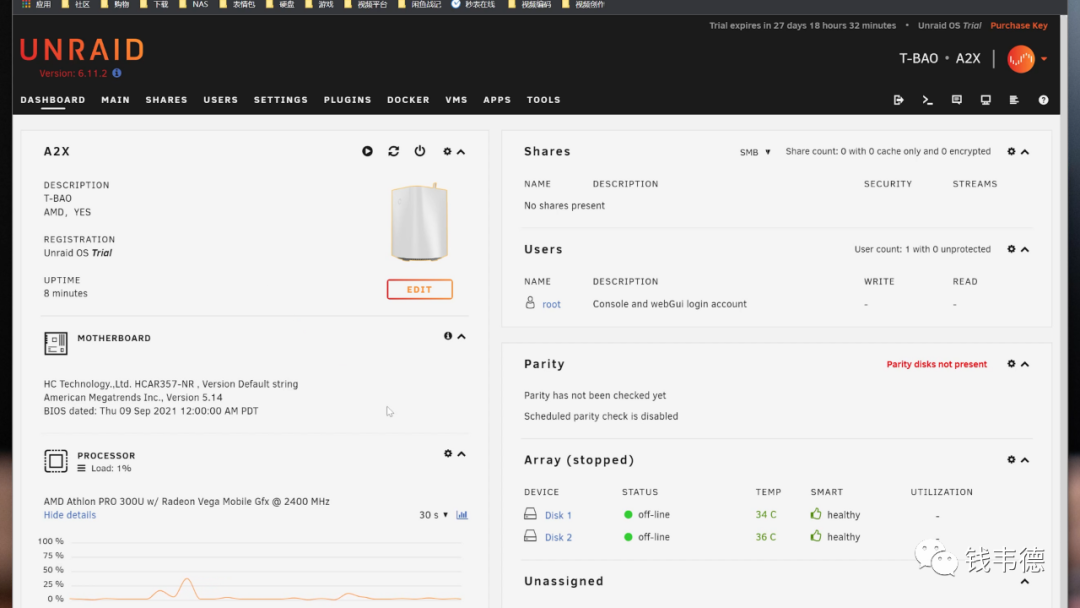The image size is (1080, 608).
Task: Click the reboot icon in A2X panel
Action: 393,151
